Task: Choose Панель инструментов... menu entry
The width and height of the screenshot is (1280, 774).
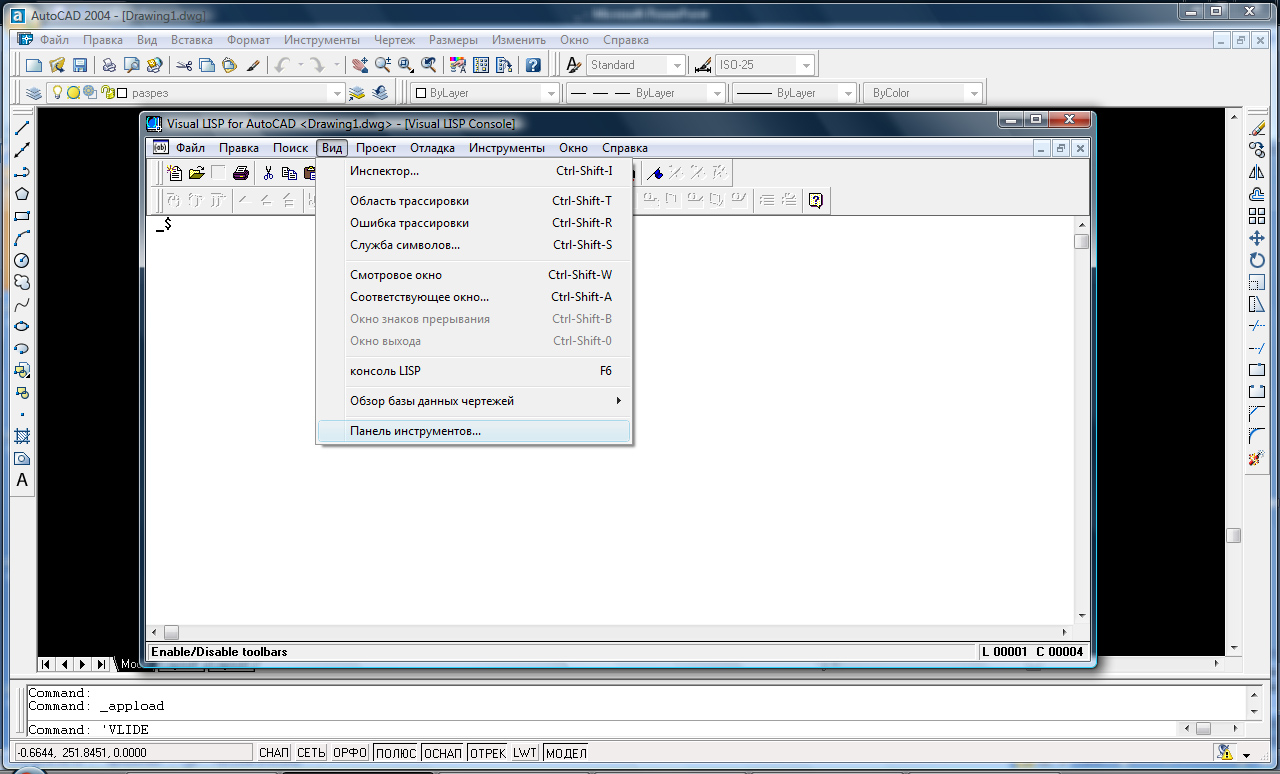Action: pyautogui.click(x=475, y=431)
